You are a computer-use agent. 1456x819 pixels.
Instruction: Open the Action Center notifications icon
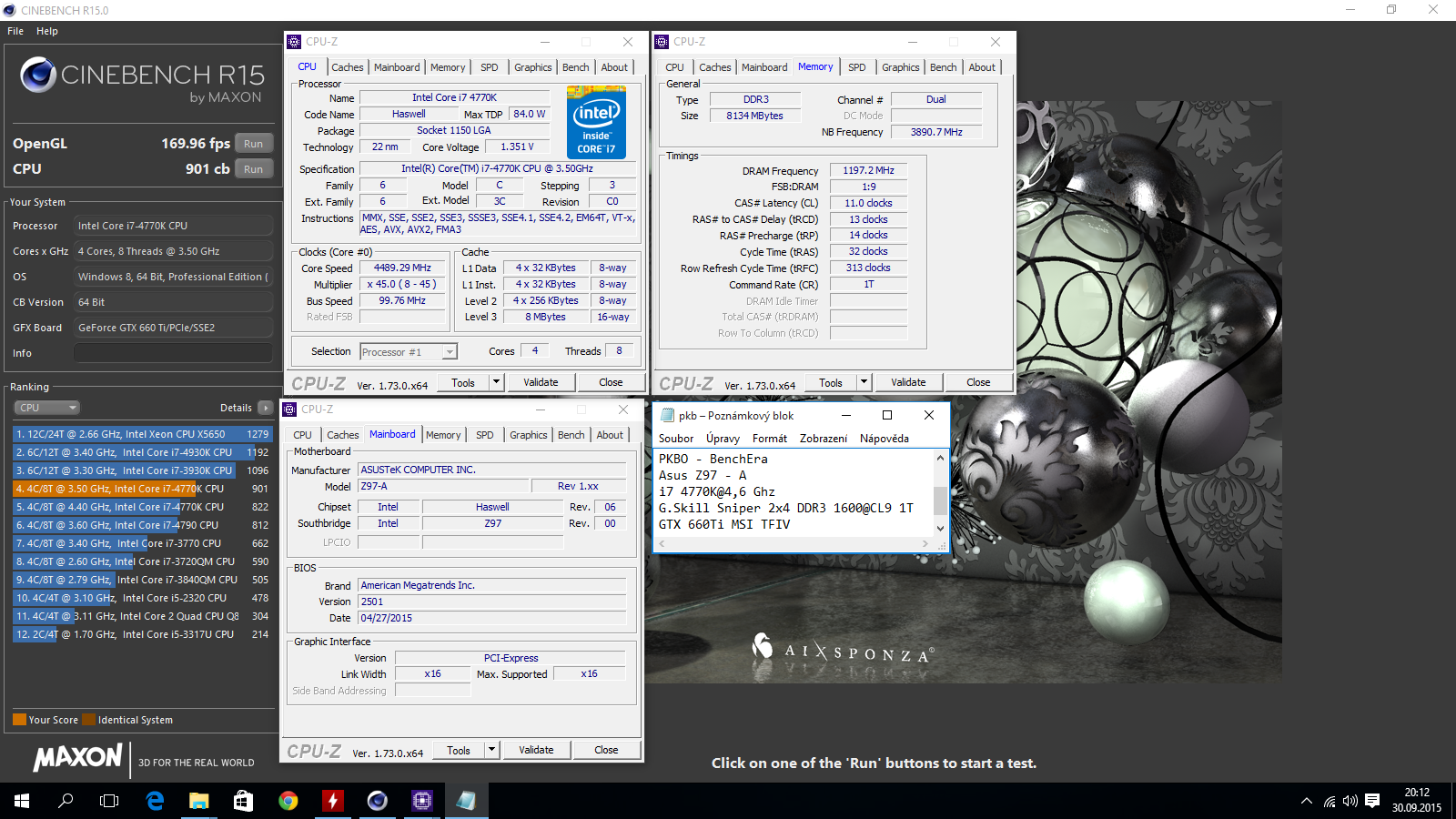(1372, 801)
